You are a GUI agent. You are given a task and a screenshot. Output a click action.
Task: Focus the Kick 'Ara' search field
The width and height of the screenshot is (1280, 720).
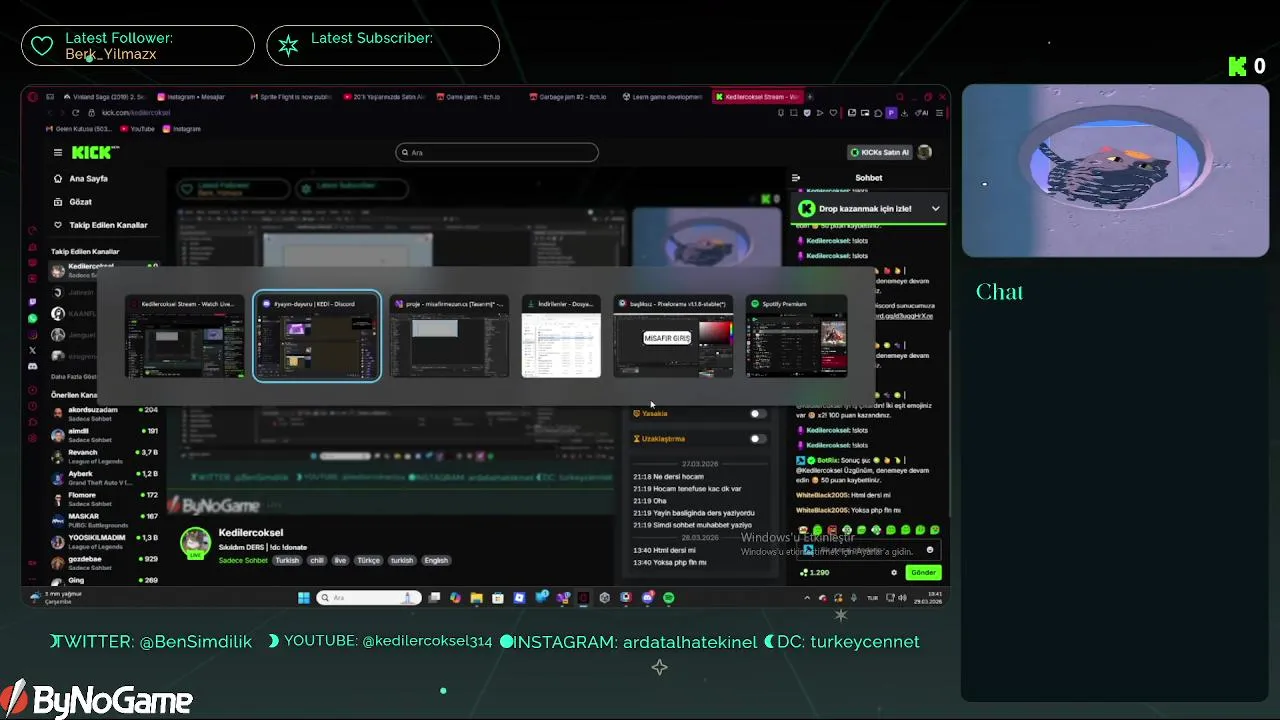click(x=497, y=152)
